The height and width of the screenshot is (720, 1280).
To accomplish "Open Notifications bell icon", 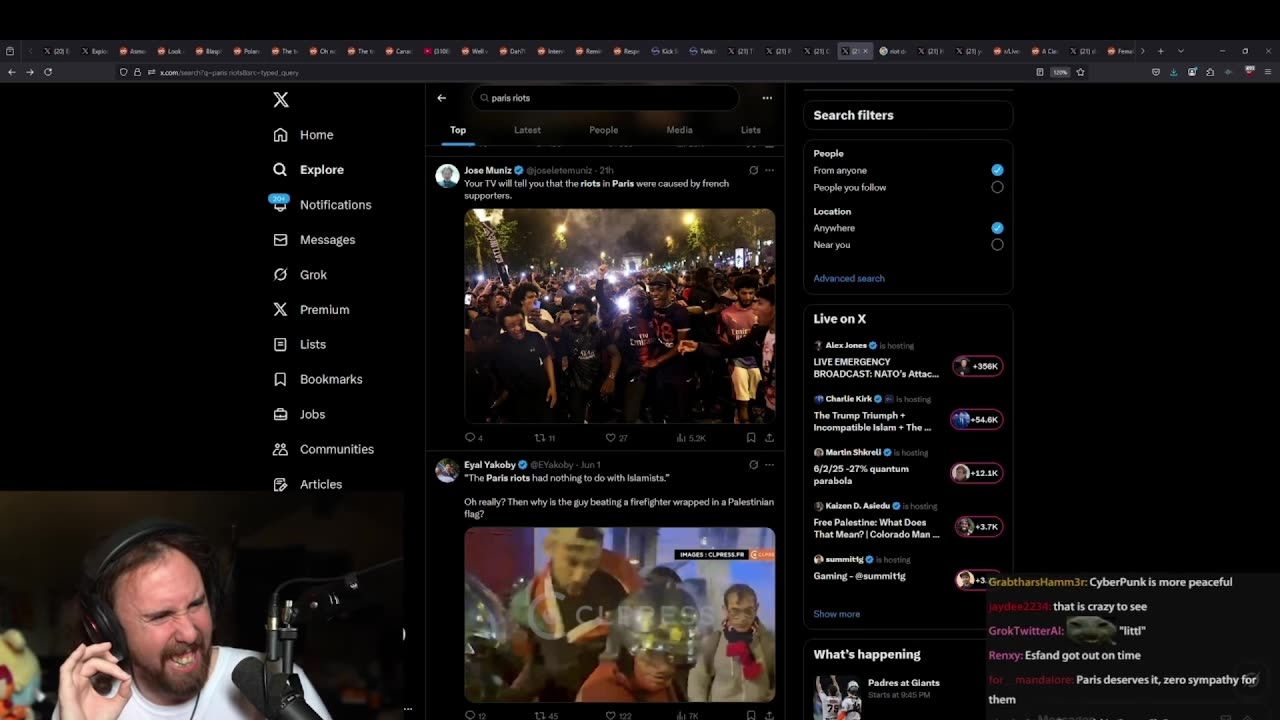I will [x=280, y=204].
